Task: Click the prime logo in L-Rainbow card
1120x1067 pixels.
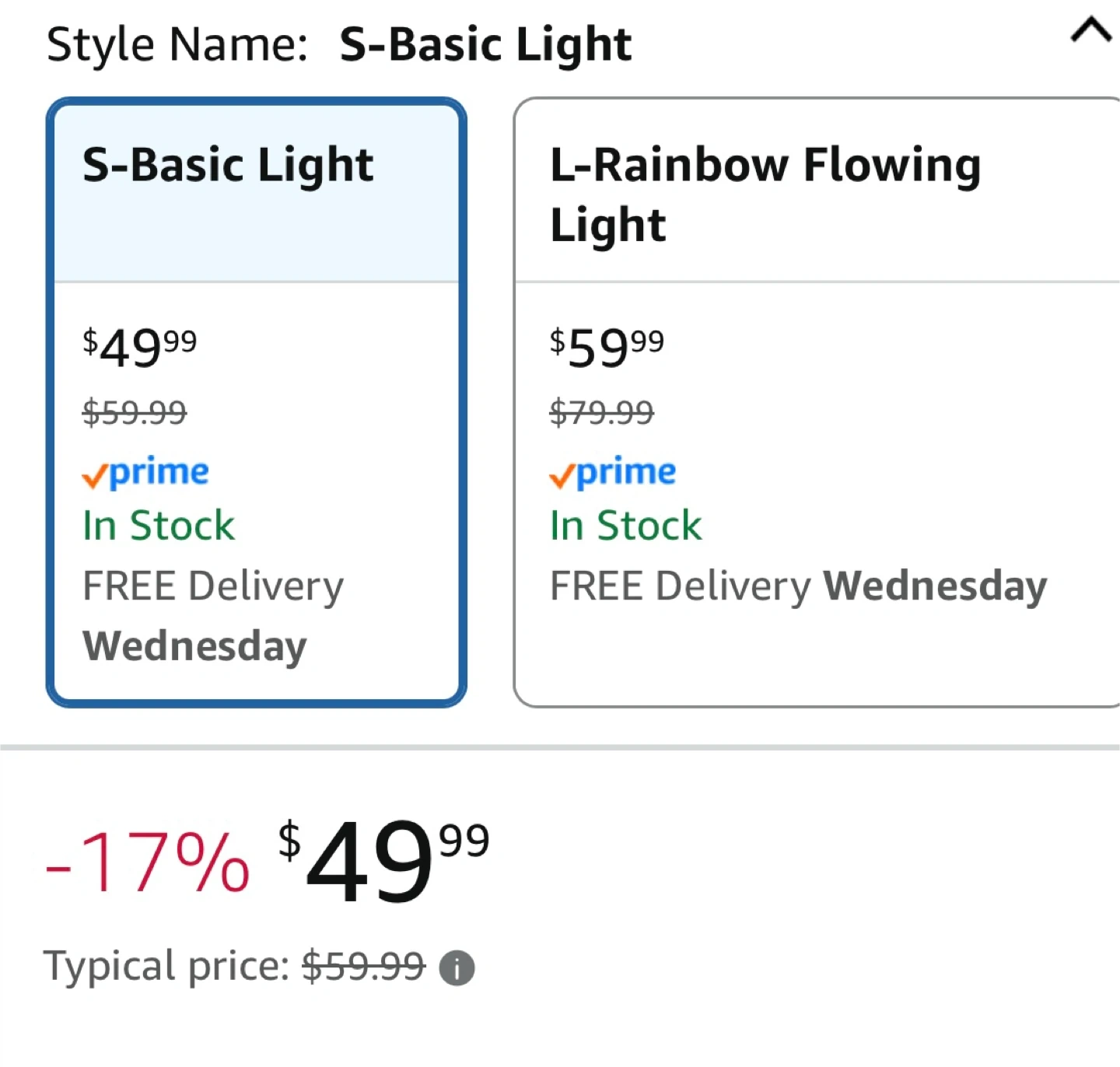Action: [612, 472]
